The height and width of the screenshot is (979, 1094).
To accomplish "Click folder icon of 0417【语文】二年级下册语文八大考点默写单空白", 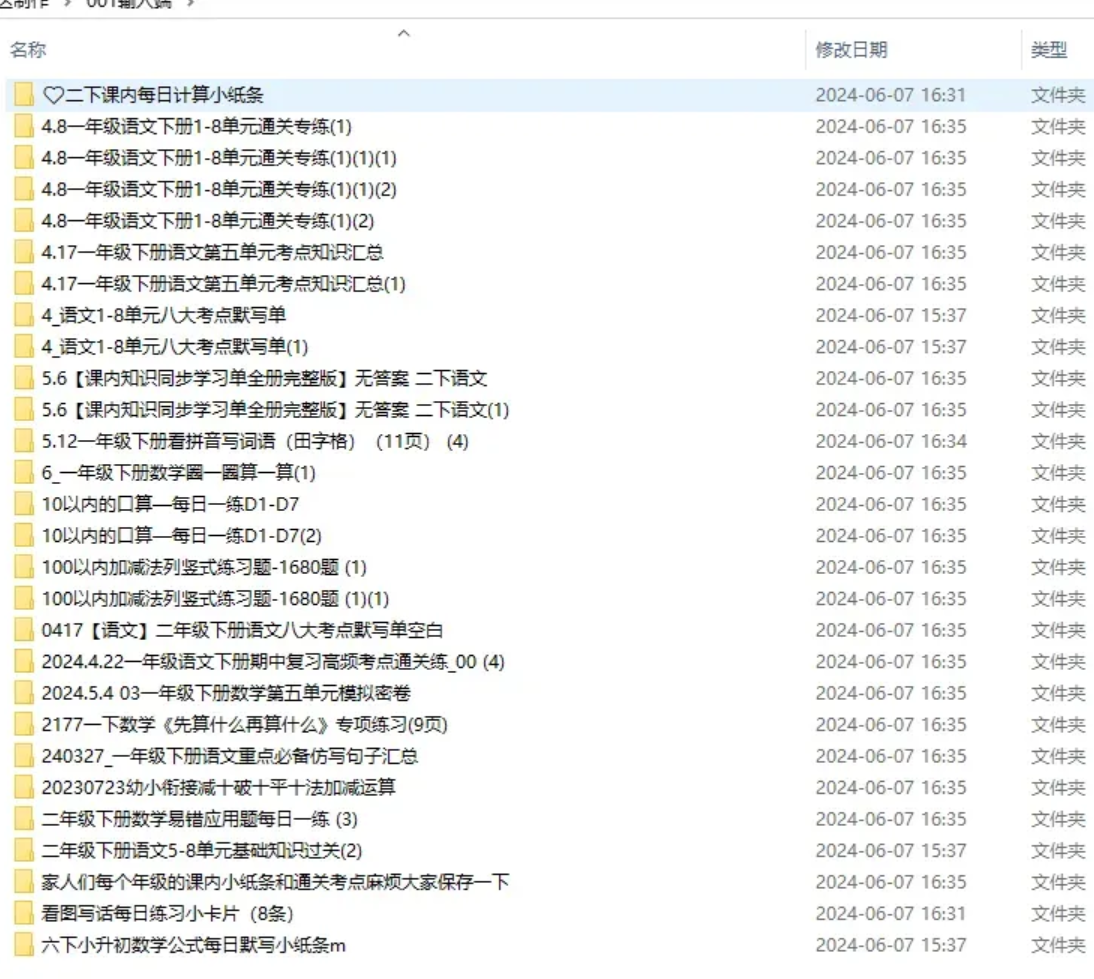I will 24,630.
